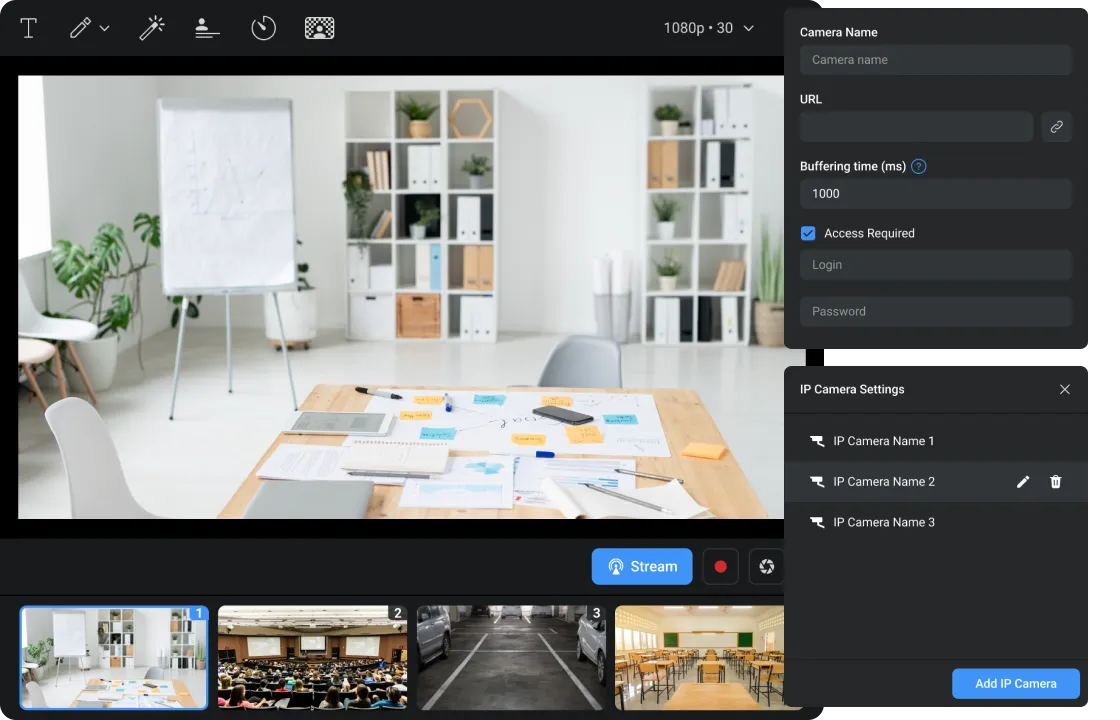The image size is (1120, 720).
Task: Click the link icon beside URL field
Action: pos(1056,127)
